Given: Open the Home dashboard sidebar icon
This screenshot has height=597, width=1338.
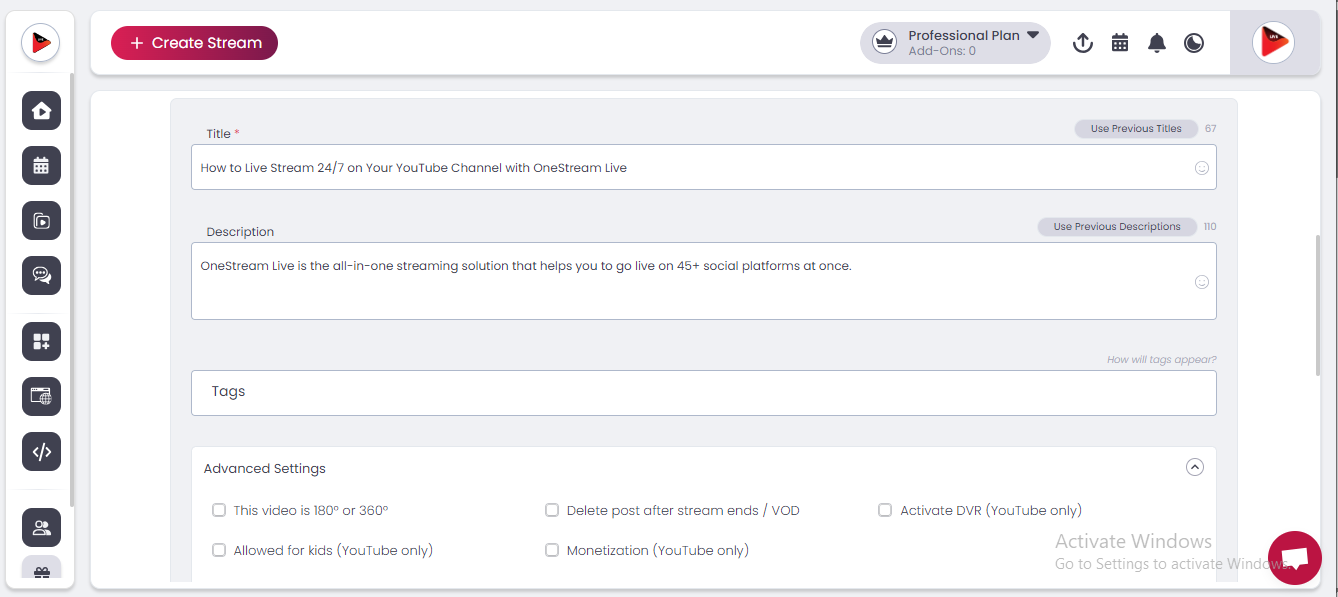Looking at the screenshot, I should (41, 111).
